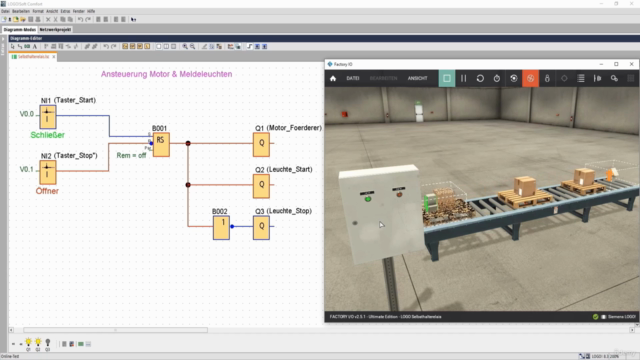
Task: Expand the collapsed left side panel arrow
Action: pos(3,39)
